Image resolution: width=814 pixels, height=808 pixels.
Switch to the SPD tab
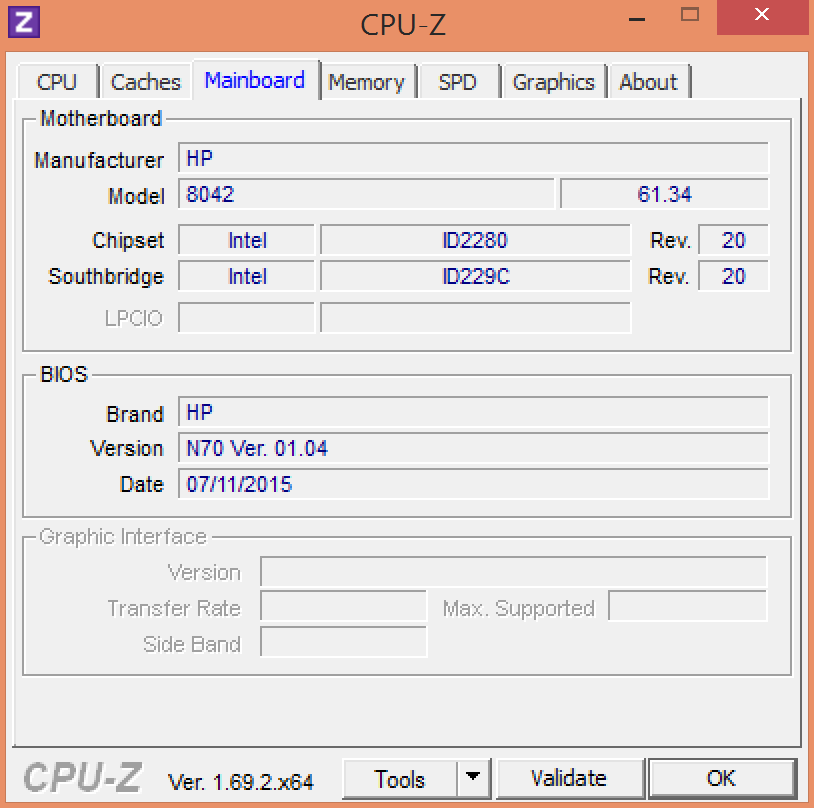coord(457,82)
